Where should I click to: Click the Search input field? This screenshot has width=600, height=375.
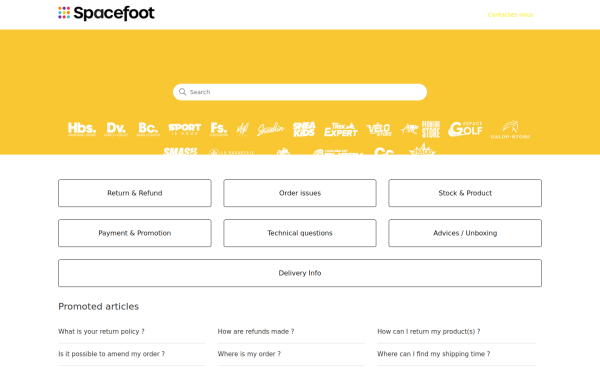coord(300,92)
